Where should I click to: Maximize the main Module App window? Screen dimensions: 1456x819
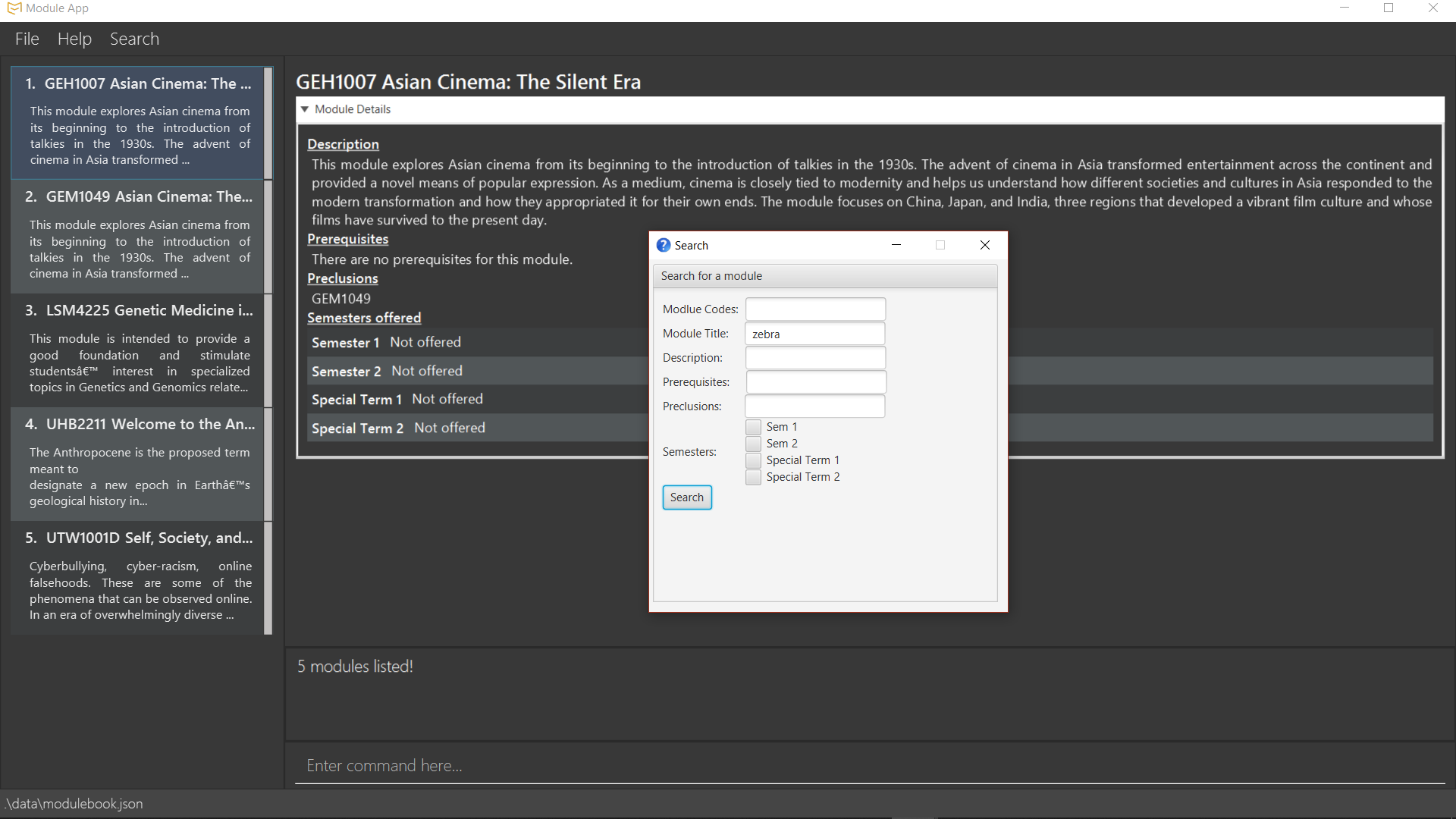click(1389, 8)
